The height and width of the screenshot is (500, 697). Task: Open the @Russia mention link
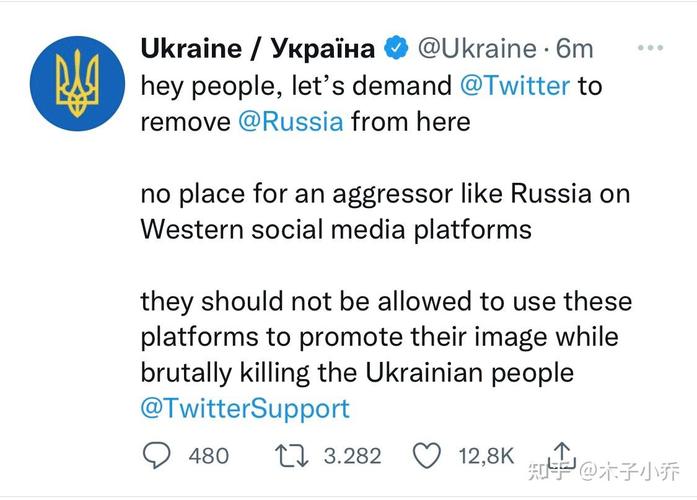[289, 122]
